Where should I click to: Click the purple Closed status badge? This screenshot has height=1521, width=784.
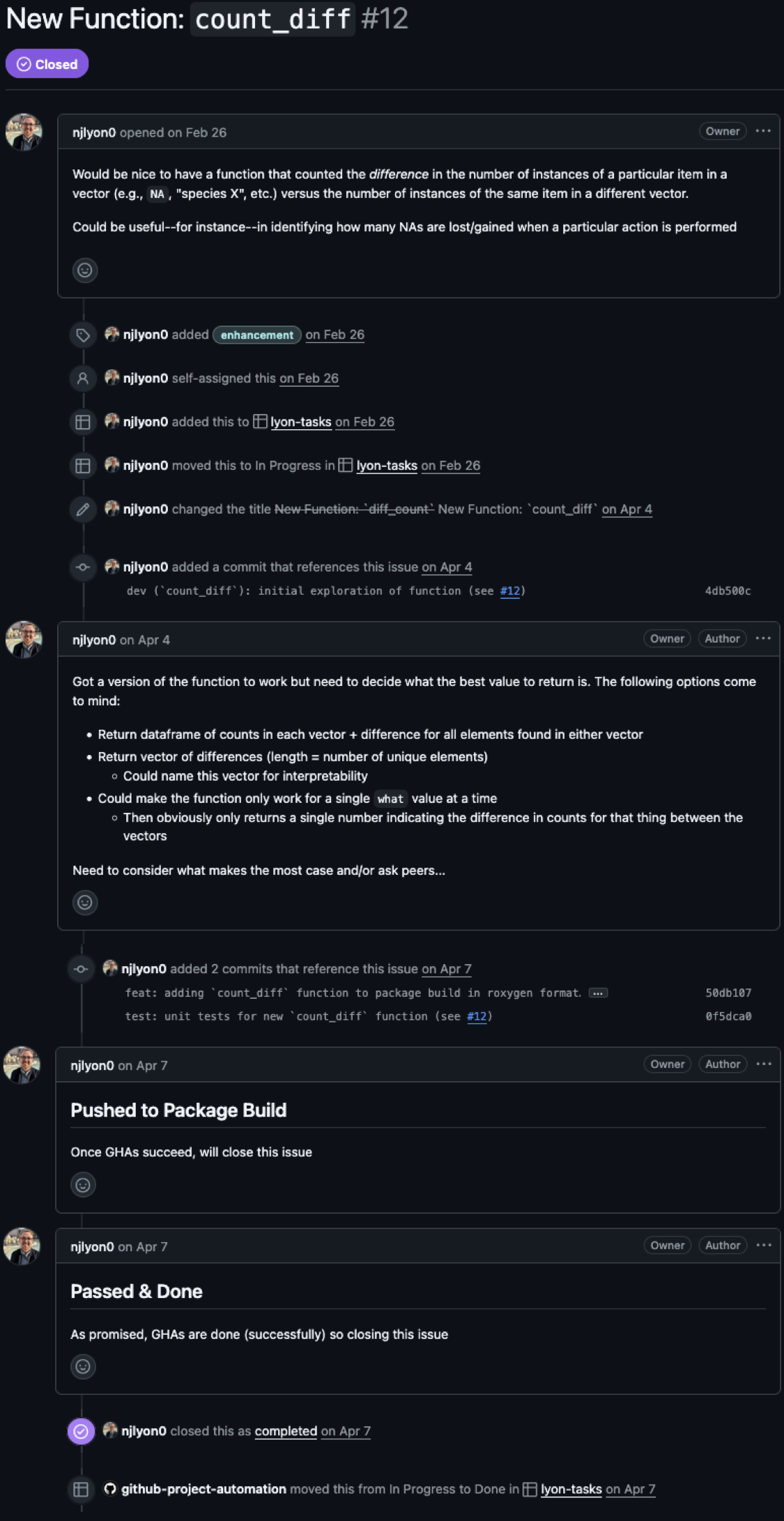pyautogui.click(x=47, y=64)
